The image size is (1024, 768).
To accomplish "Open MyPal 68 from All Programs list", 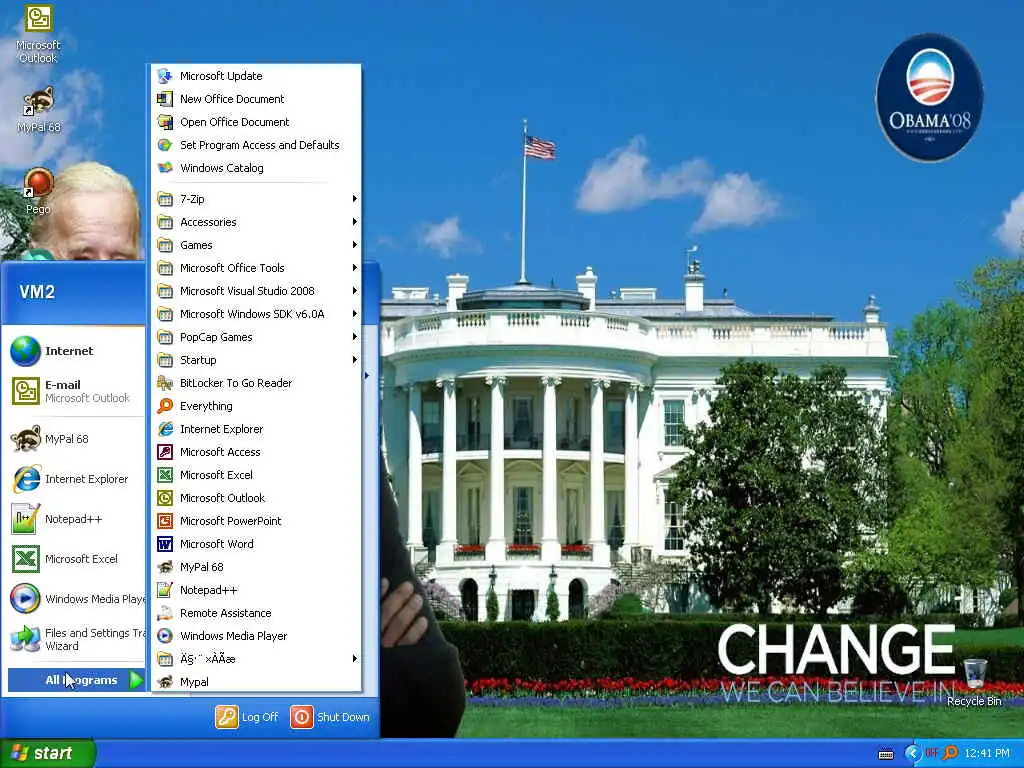I will pos(256,567).
